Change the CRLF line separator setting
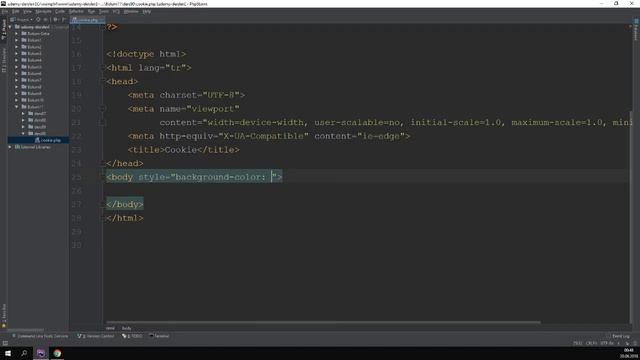The width and height of the screenshot is (640, 360). (x=591, y=343)
